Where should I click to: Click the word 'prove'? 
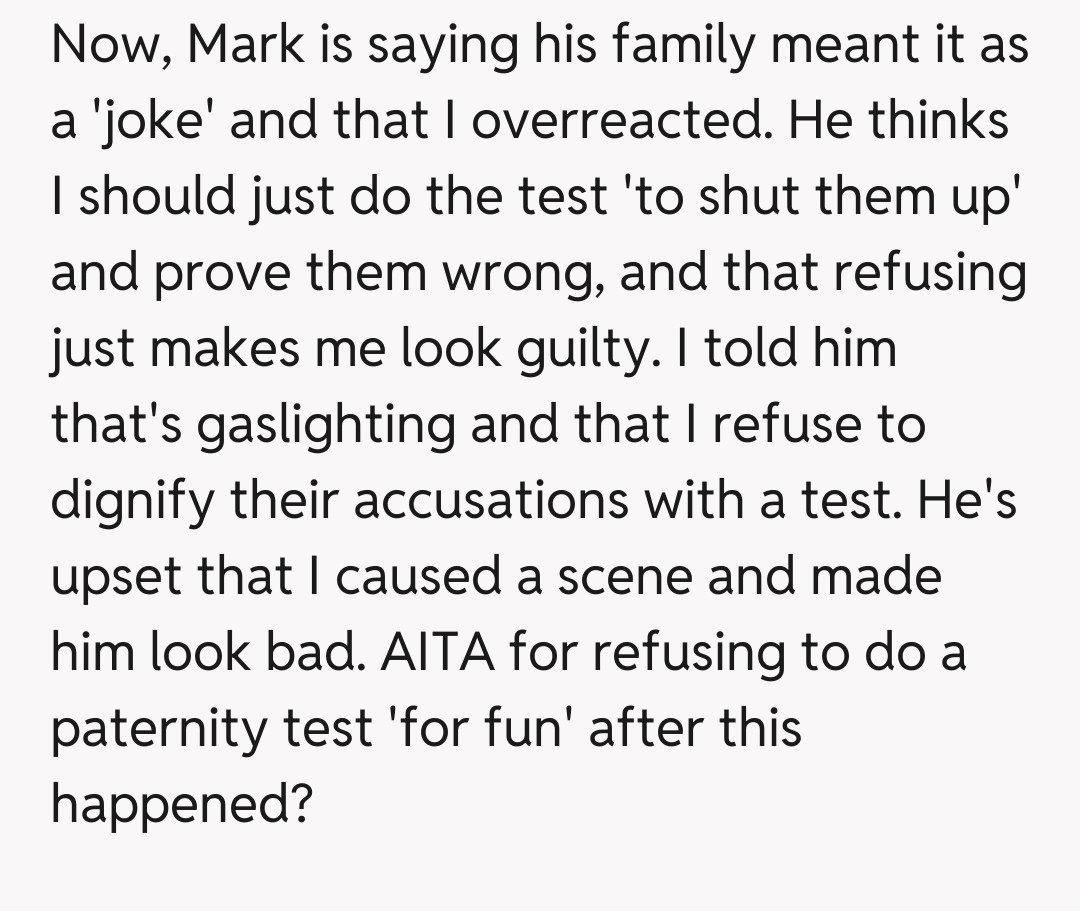tap(214, 275)
